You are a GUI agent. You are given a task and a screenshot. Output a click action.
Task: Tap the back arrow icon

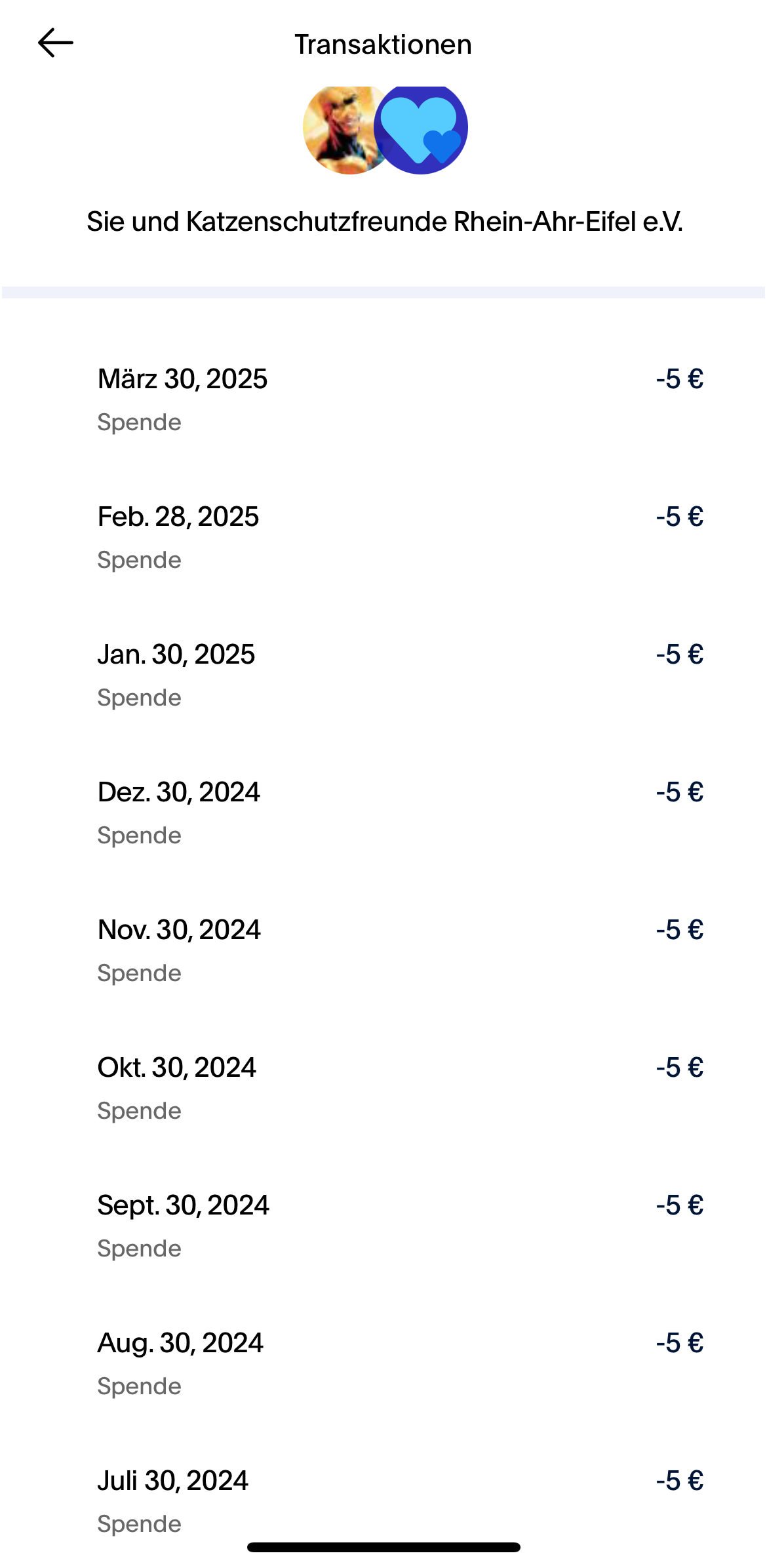(x=56, y=43)
